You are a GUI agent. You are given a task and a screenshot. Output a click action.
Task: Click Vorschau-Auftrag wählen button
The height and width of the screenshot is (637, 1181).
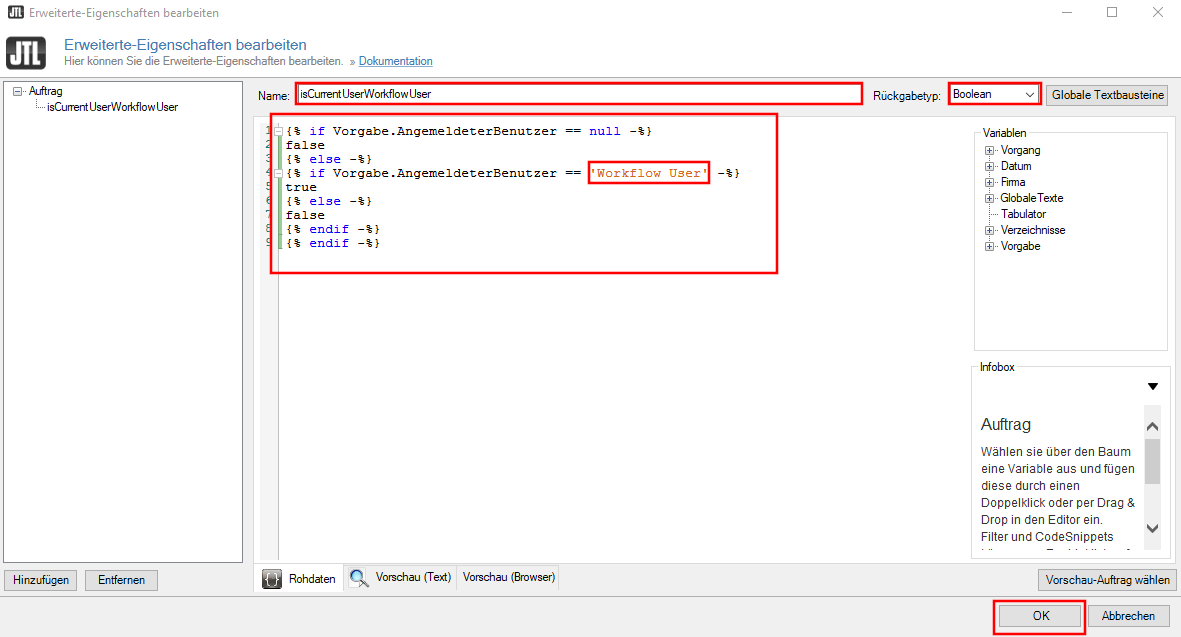click(1107, 580)
